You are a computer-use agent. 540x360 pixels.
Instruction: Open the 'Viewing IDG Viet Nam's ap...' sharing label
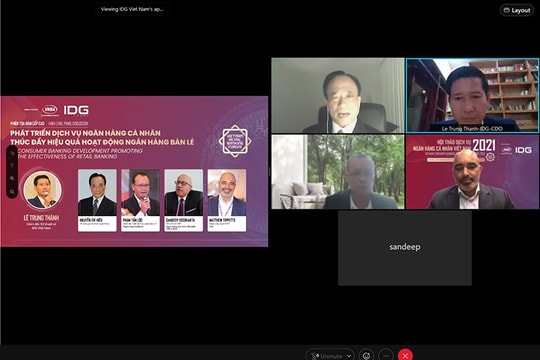click(x=132, y=9)
